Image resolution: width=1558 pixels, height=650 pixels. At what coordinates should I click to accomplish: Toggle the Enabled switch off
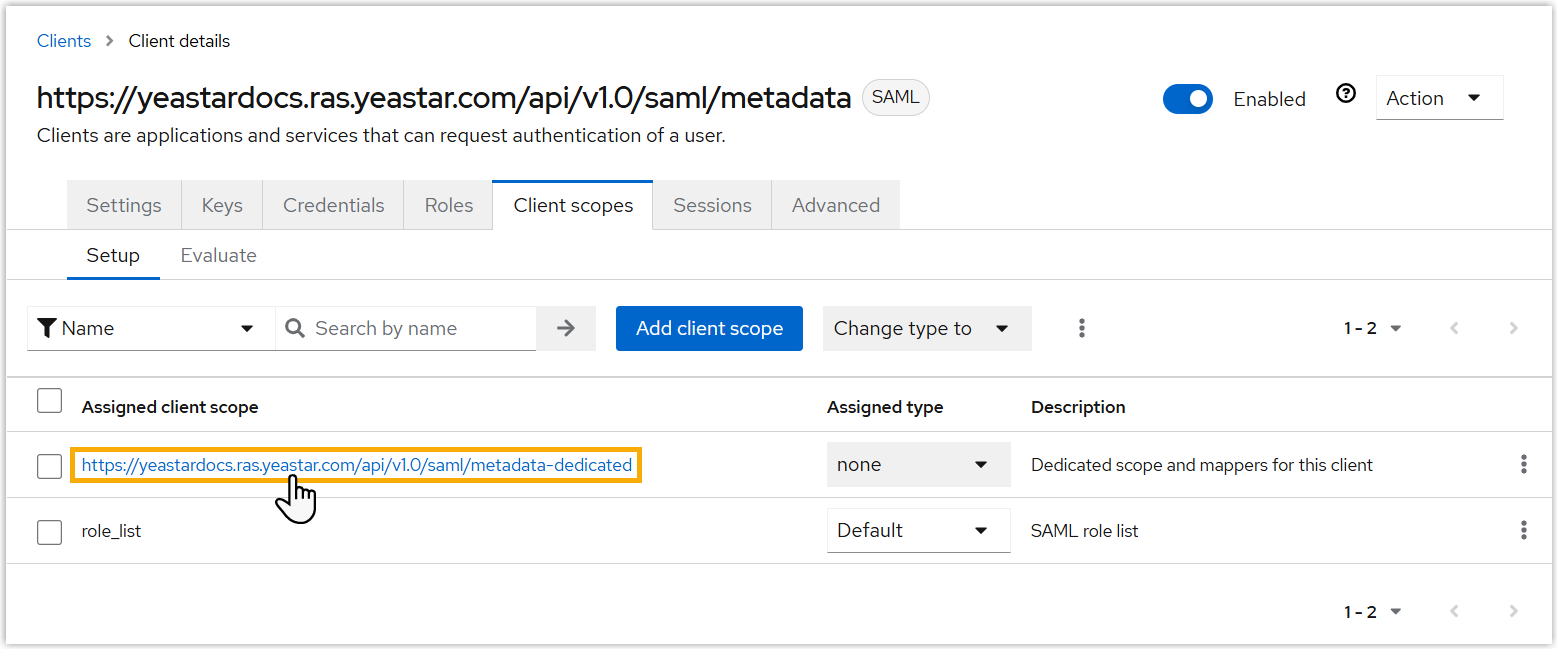point(1188,99)
